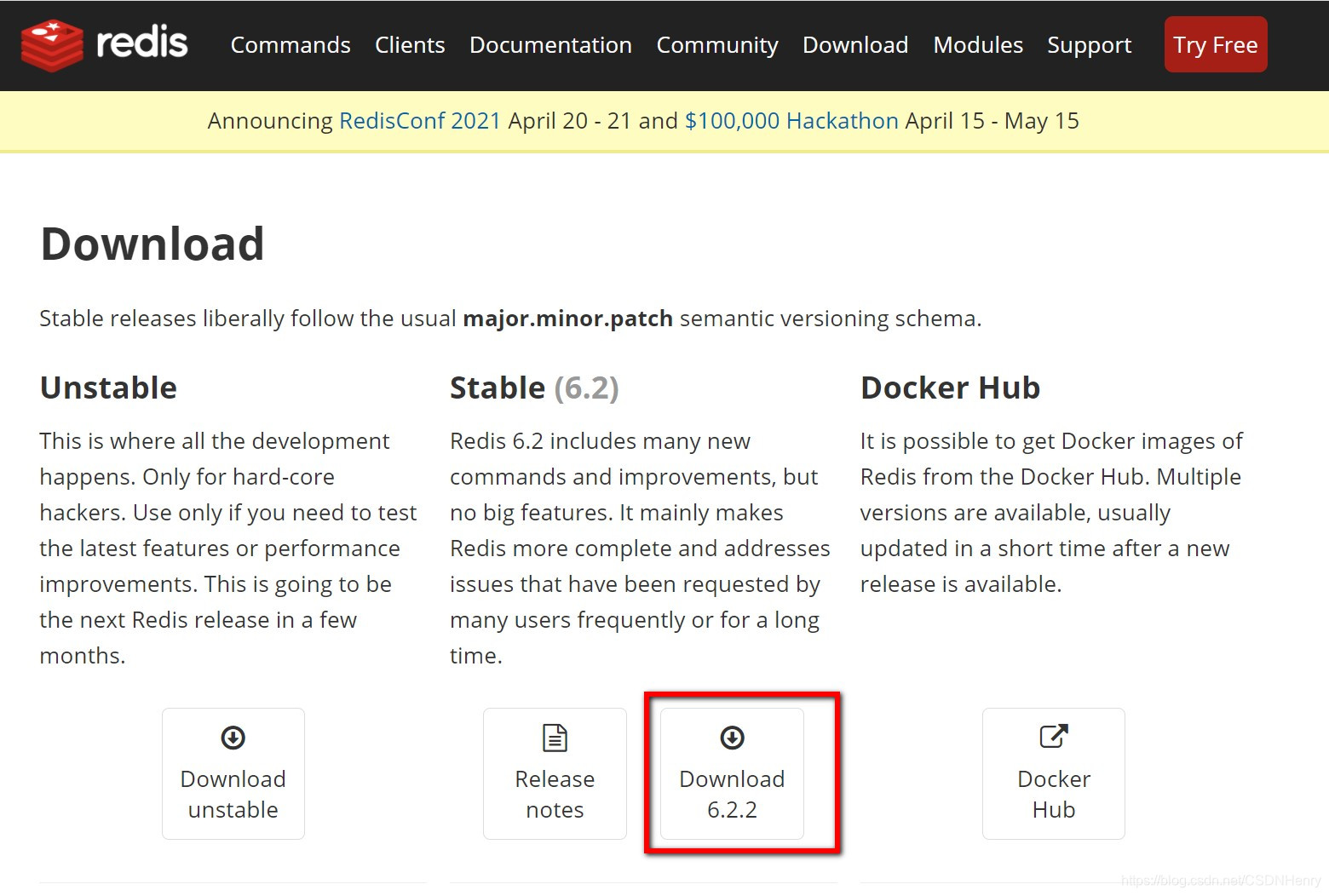
Task: Click the bold 'major.minor.patch' text
Action: click(x=568, y=319)
